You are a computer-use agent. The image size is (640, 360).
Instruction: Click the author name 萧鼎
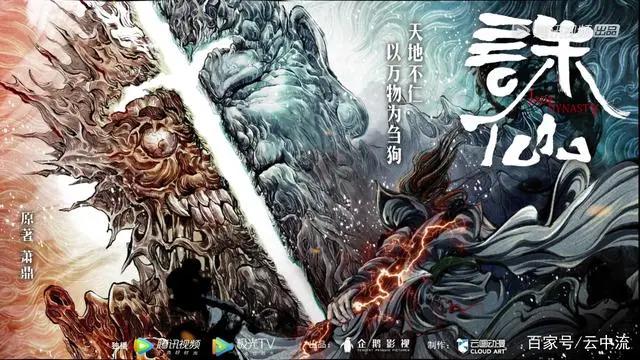click(x=27, y=265)
